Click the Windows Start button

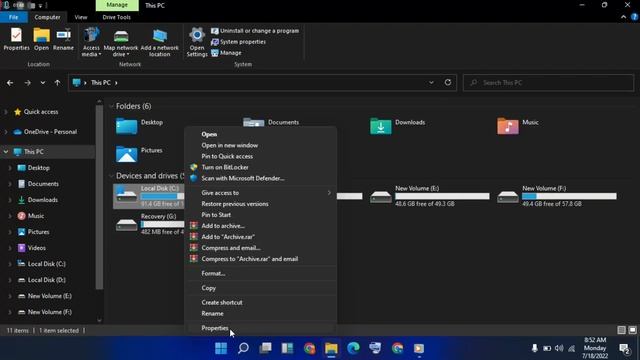point(221,348)
